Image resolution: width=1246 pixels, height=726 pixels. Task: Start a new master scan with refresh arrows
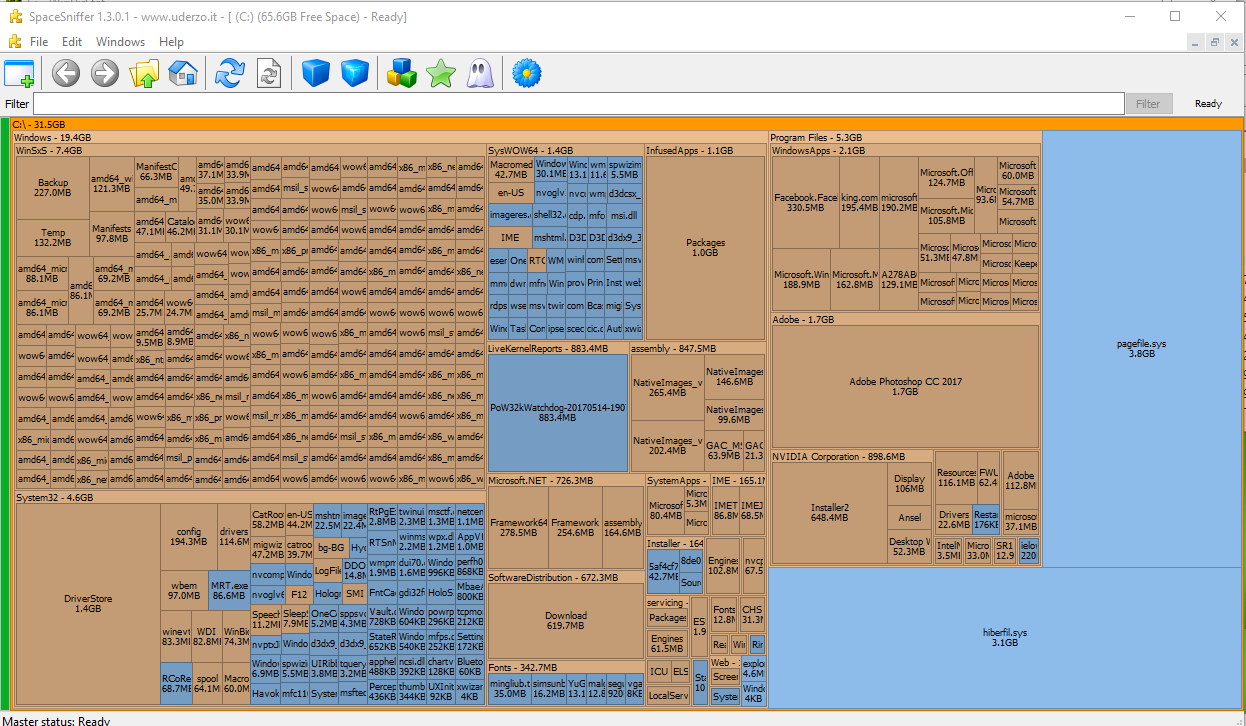(x=230, y=73)
